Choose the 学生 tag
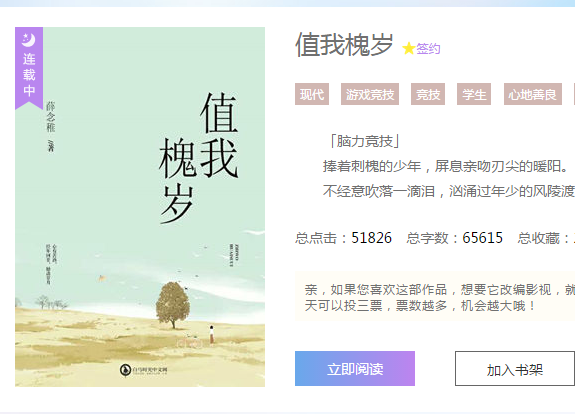The width and height of the screenshot is (575, 414). [474, 94]
